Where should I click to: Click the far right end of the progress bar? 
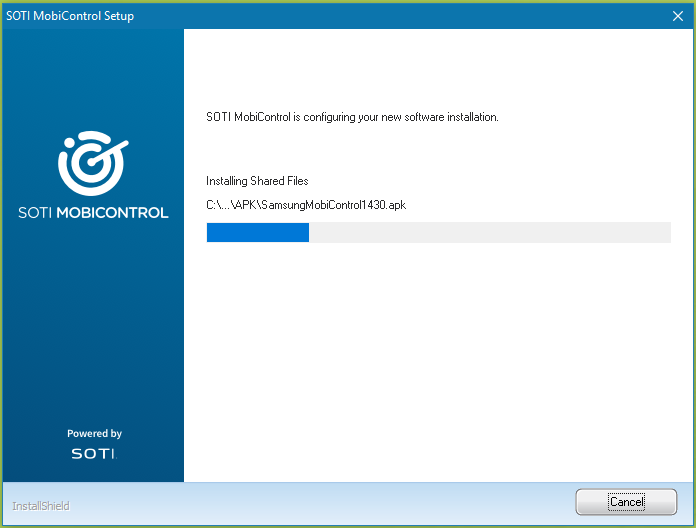point(666,233)
